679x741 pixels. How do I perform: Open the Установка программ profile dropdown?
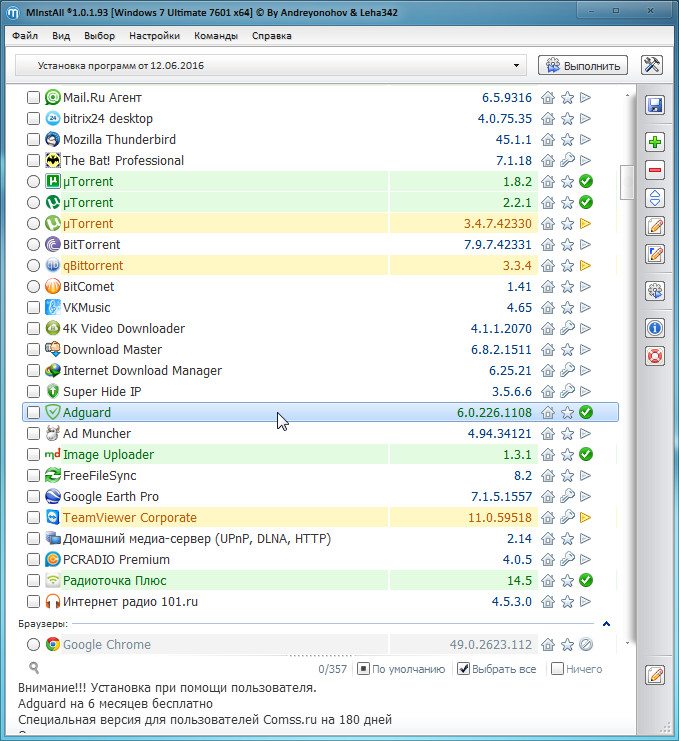(271, 65)
